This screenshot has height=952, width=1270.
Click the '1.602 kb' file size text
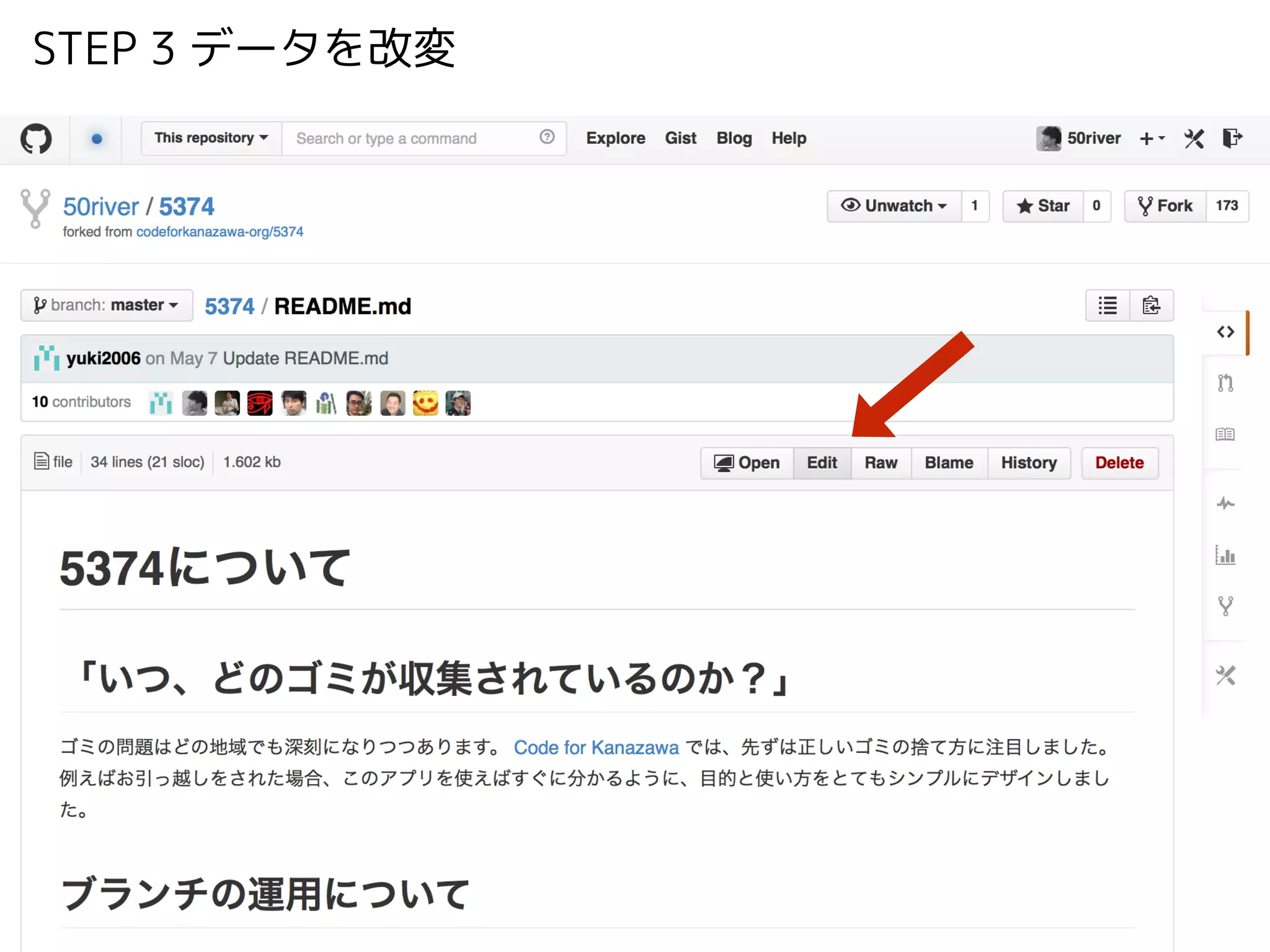pyautogui.click(x=252, y=462)
